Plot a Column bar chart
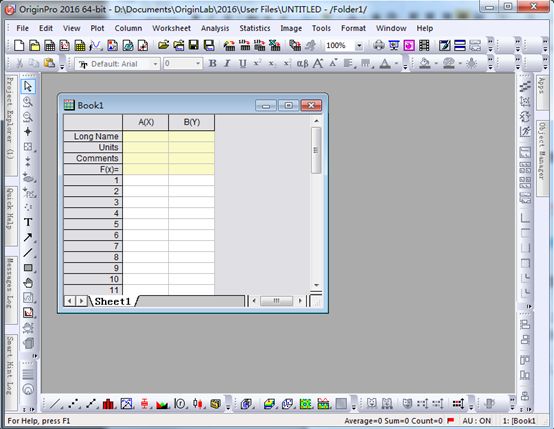This screenshot has width=554, height=429. pyautogui.click(x=108, y=404)
